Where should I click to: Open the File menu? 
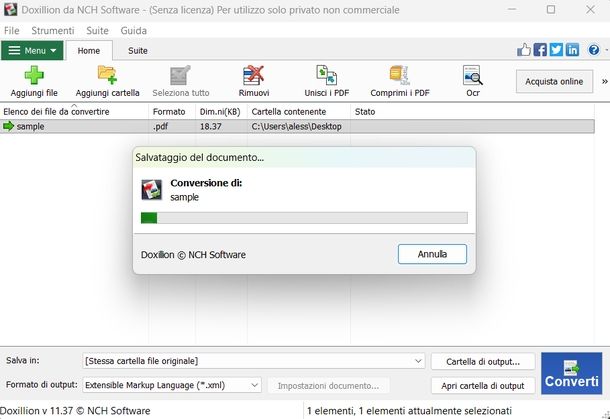click(x=11, y=31)
